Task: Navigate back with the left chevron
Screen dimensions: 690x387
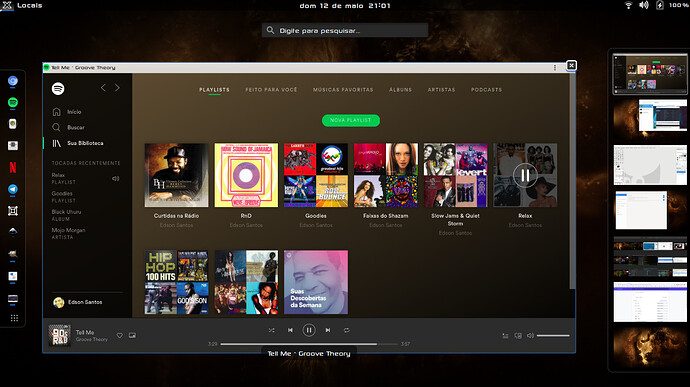Action: (103, 88)
